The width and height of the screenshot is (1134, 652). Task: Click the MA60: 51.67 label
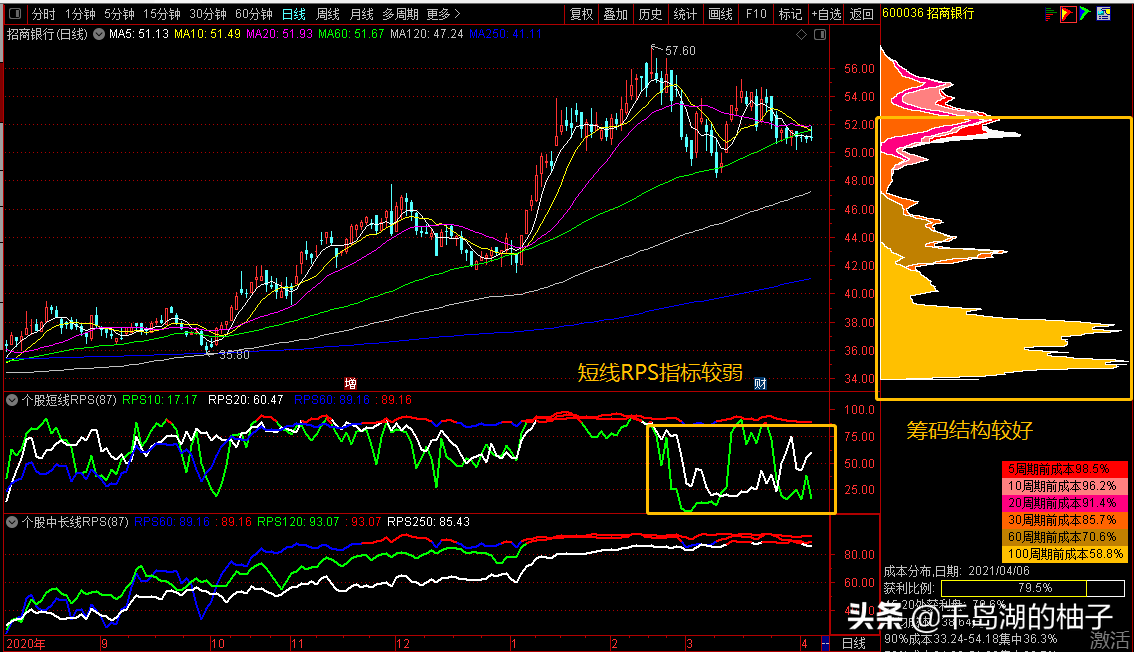pyautogui.click(x=351, y=34)
